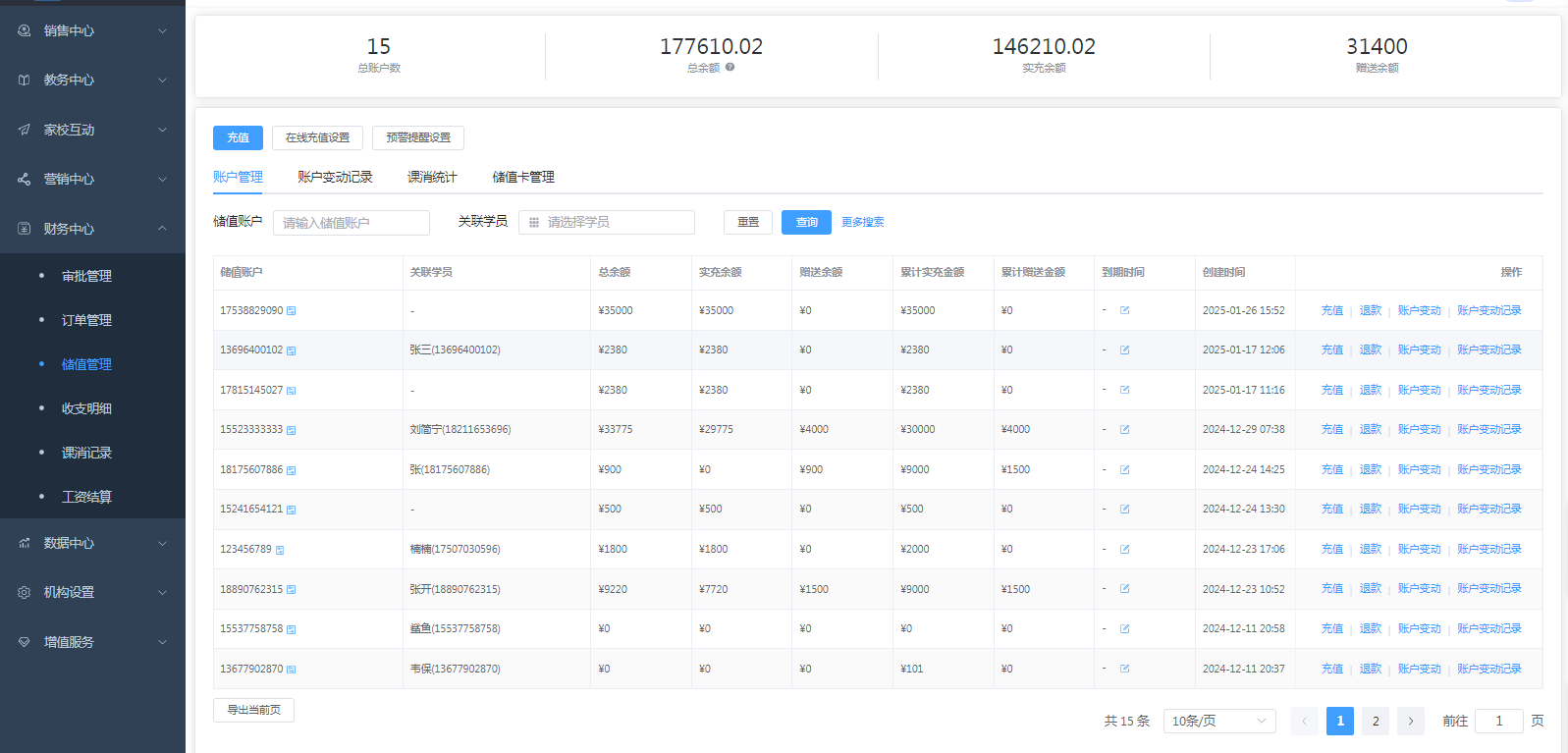Expand the 教务中心 menu chevron

tap(163, 80)
